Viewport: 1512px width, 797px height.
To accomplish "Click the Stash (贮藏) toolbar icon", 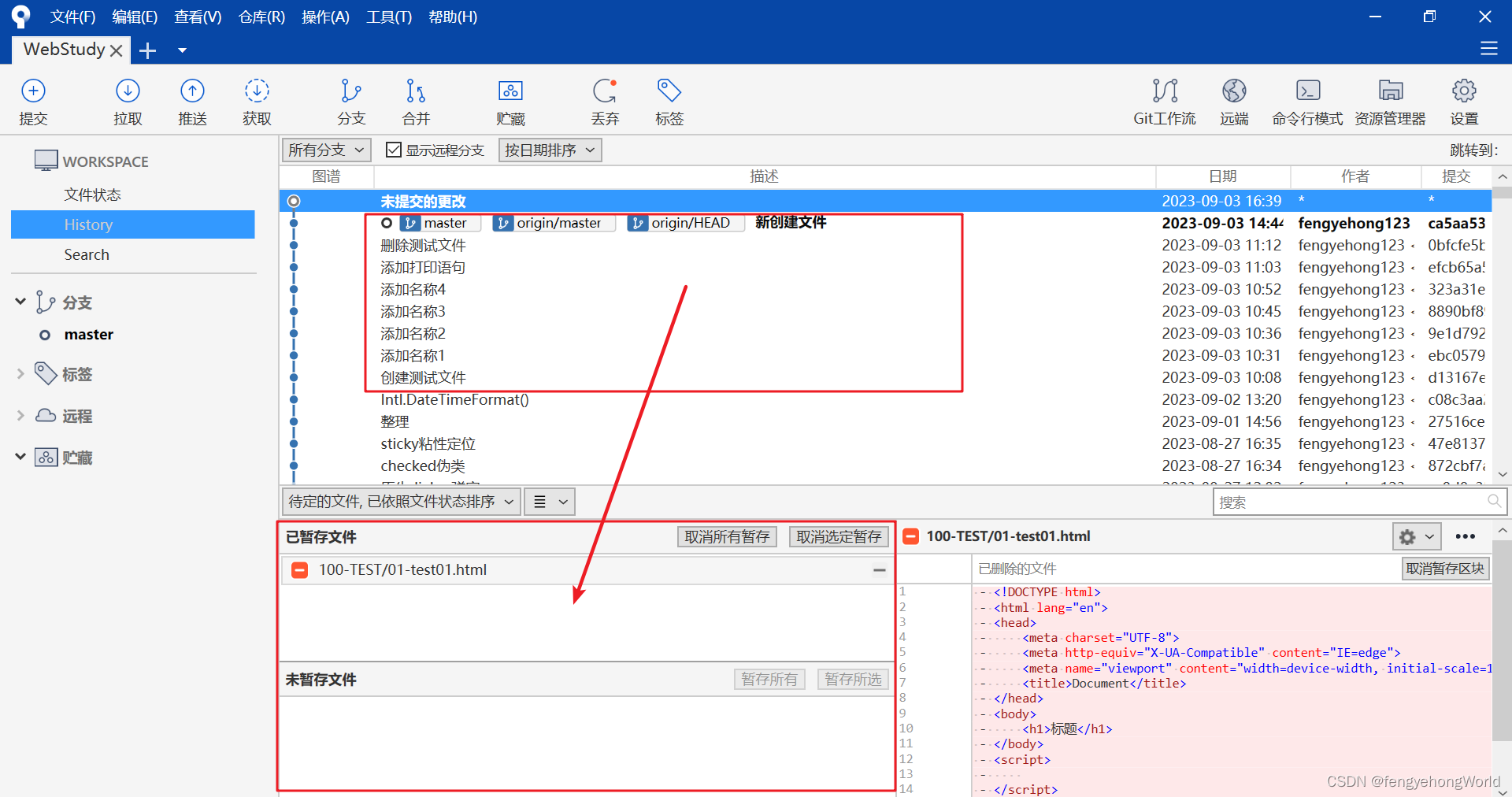I will [510, 102].
